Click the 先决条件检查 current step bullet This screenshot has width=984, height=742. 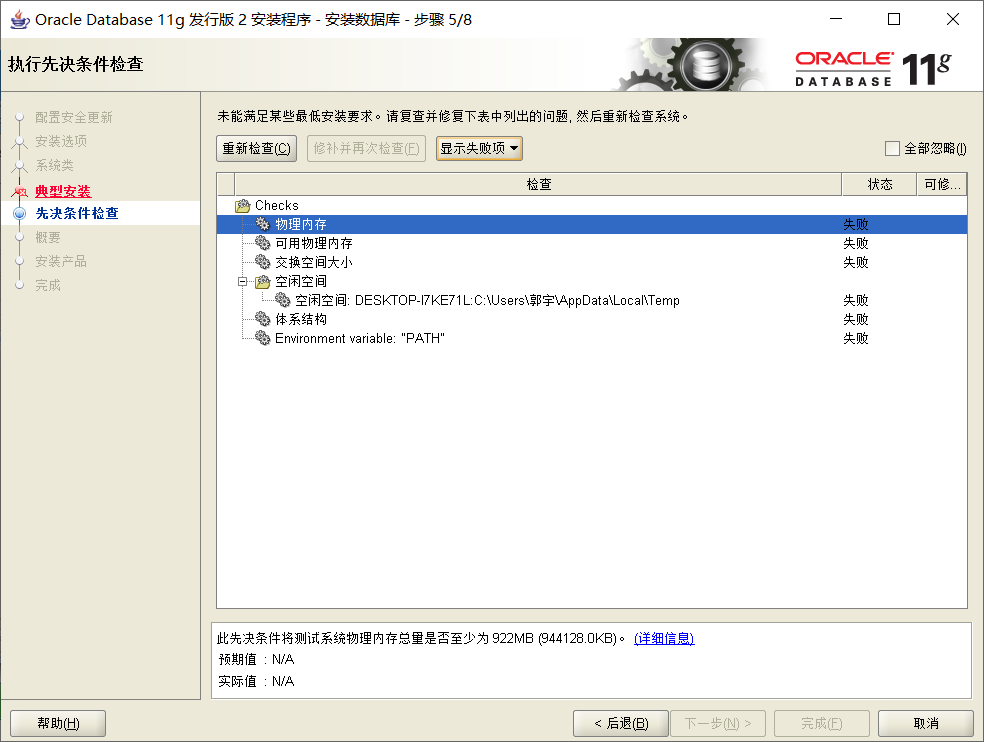tap(19, 213)
